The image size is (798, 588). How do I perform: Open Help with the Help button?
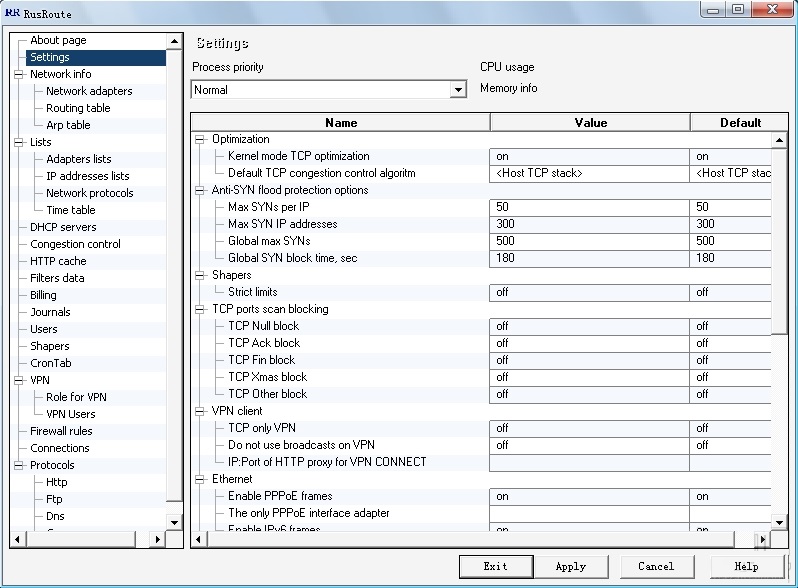tap(745, 566)
